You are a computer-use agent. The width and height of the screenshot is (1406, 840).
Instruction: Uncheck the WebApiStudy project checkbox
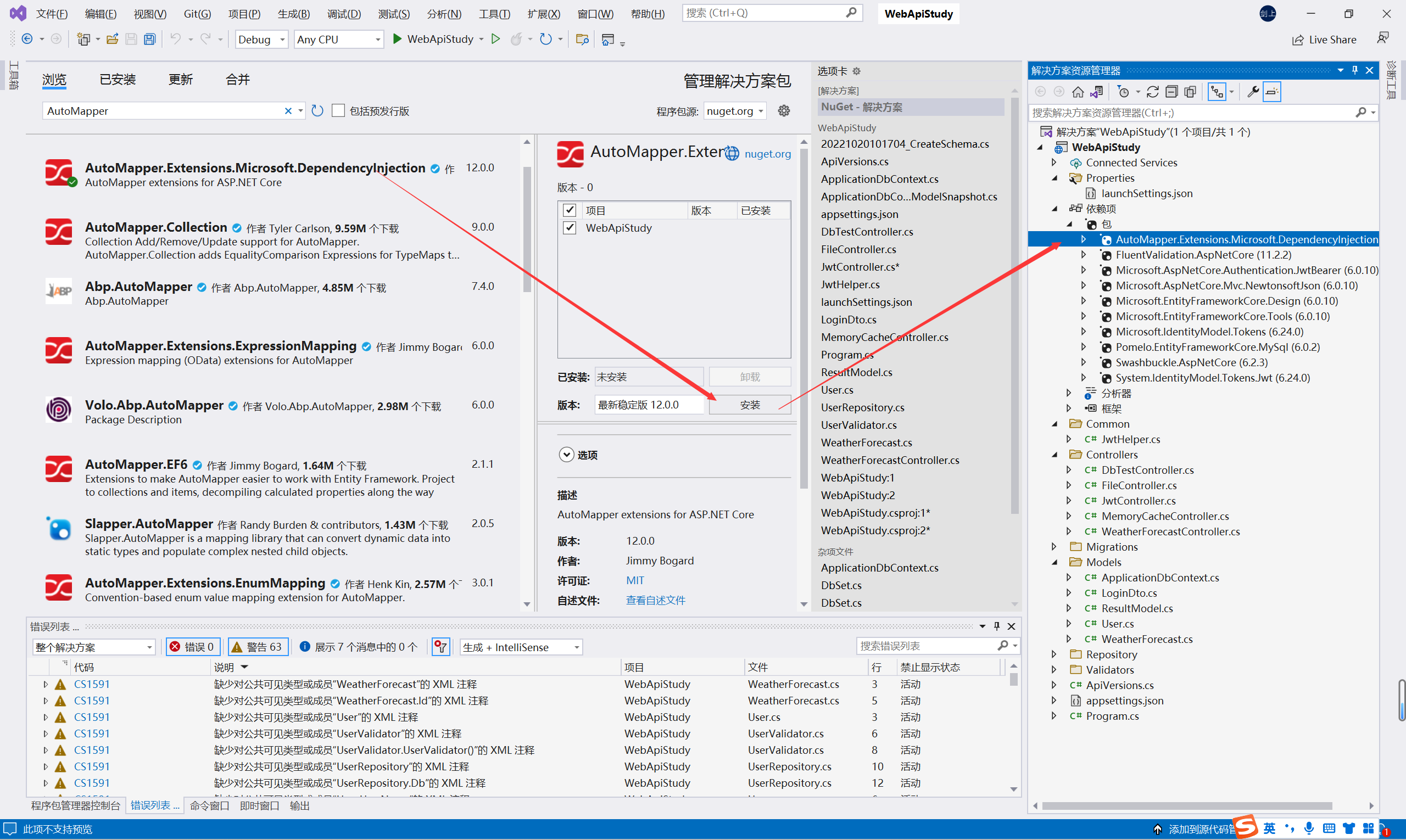click(570, 228)
